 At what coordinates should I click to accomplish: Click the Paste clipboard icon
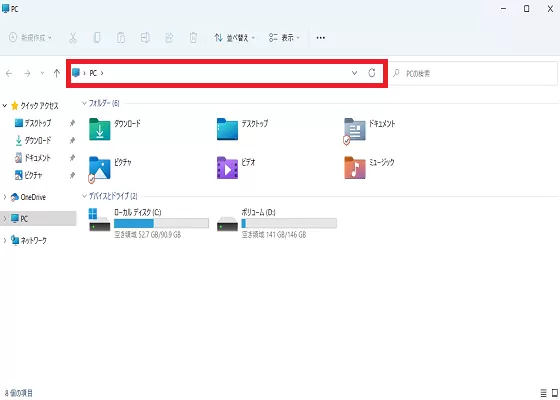coord(121,38)
